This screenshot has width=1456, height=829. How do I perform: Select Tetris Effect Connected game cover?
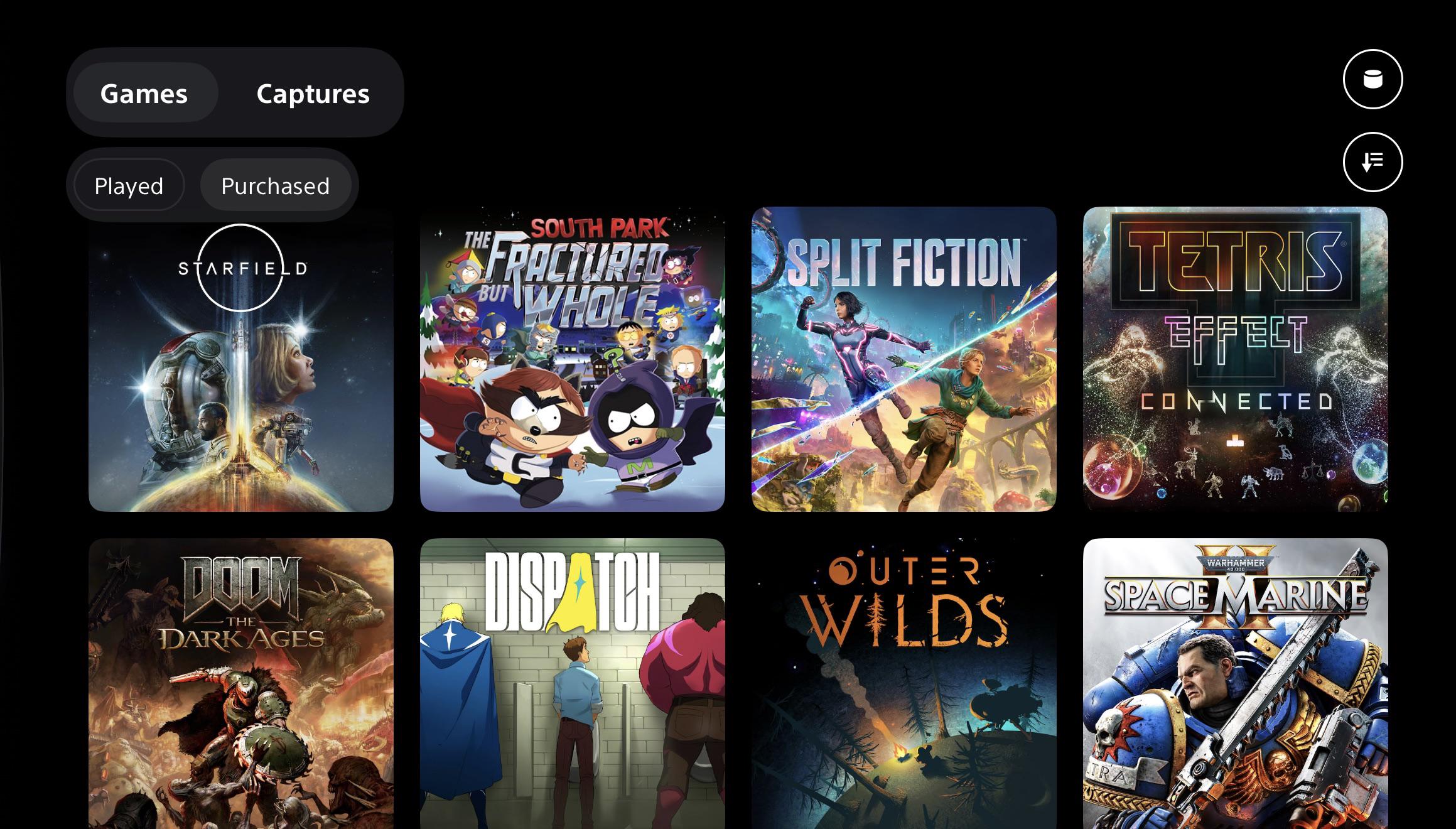pos(1235,359)
